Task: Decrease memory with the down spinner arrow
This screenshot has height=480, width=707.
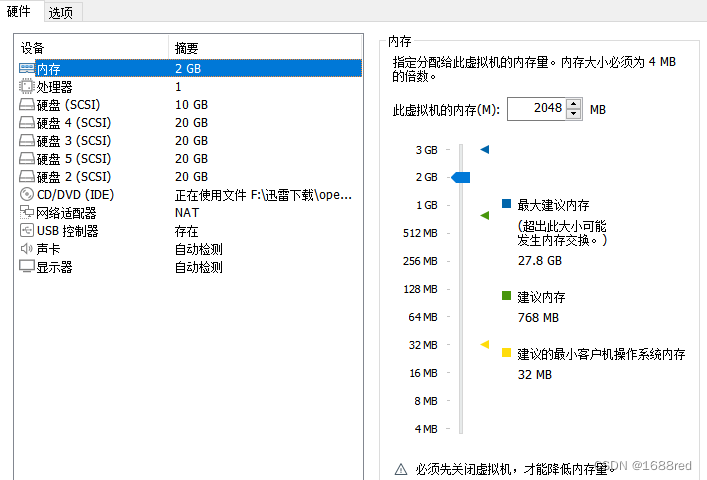Action: (x=574, y=114)
